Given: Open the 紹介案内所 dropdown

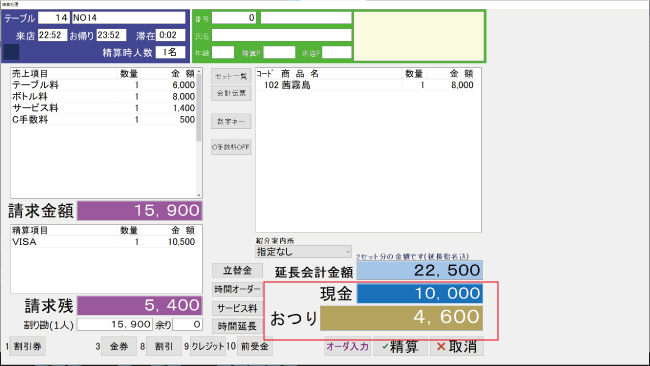Looking at the screenshot, I should (x=303, y=252).
